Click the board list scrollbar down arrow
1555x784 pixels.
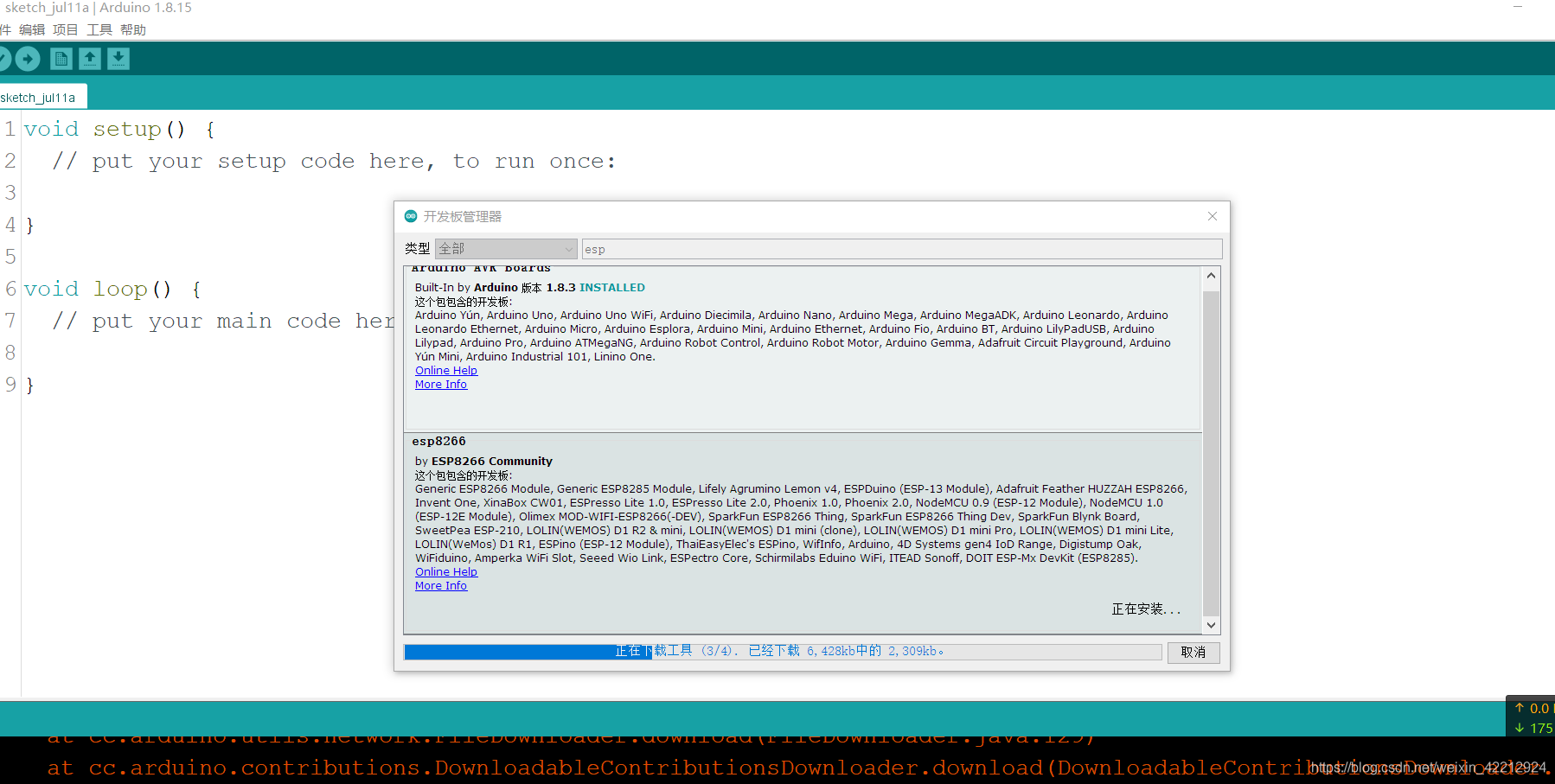click(x=1211, y=625)
